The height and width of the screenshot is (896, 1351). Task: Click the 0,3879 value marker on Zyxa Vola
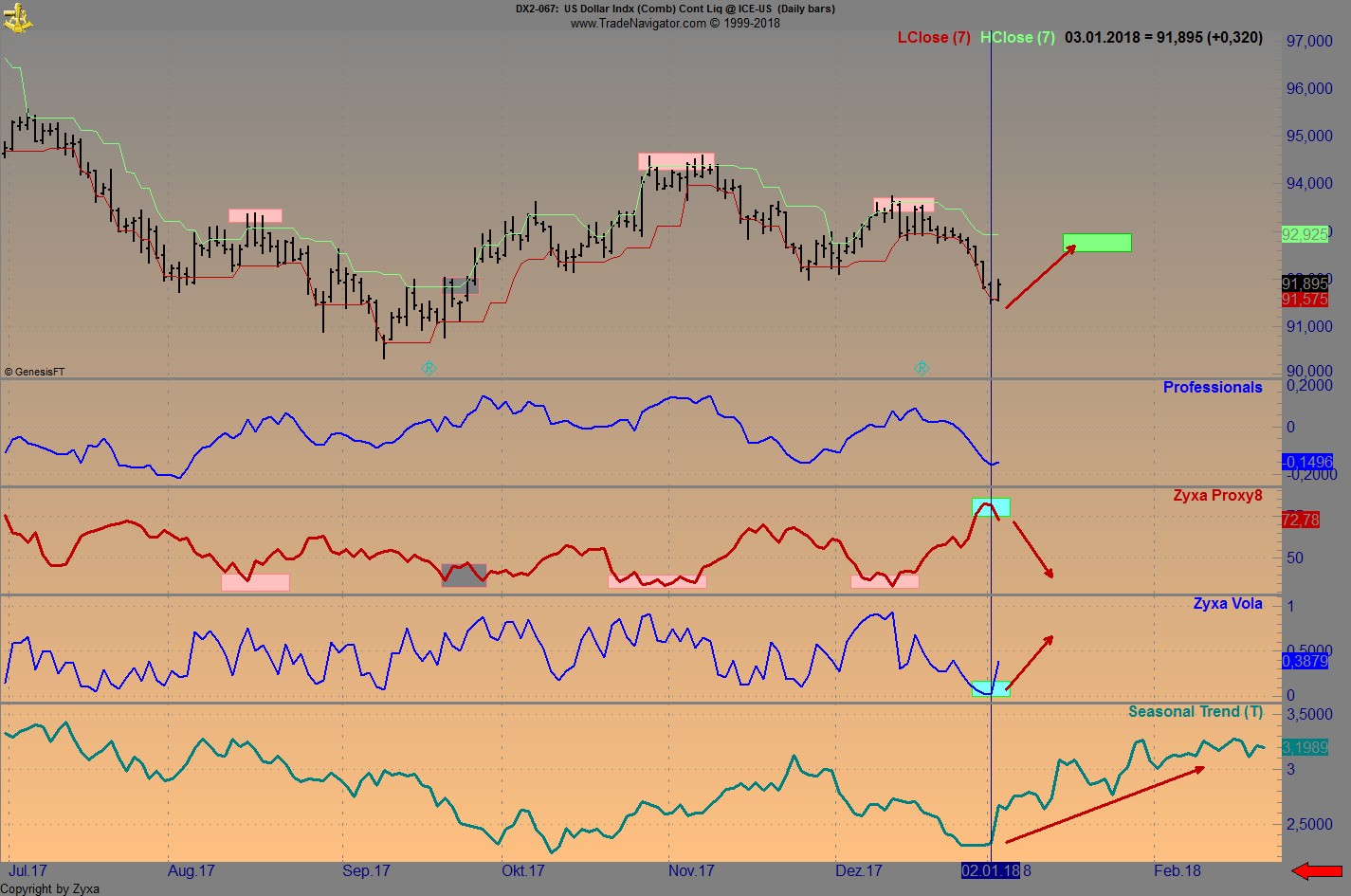1307,661
